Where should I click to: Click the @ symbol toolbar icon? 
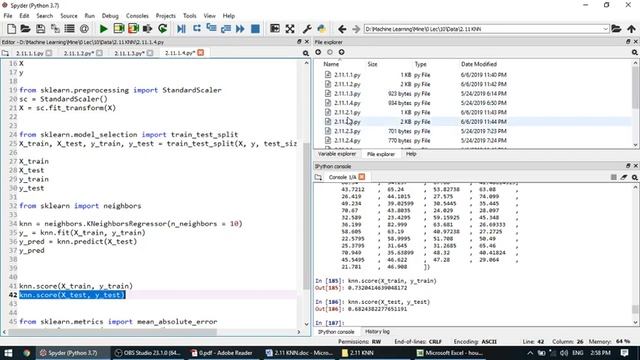click(x=84, y=29)
